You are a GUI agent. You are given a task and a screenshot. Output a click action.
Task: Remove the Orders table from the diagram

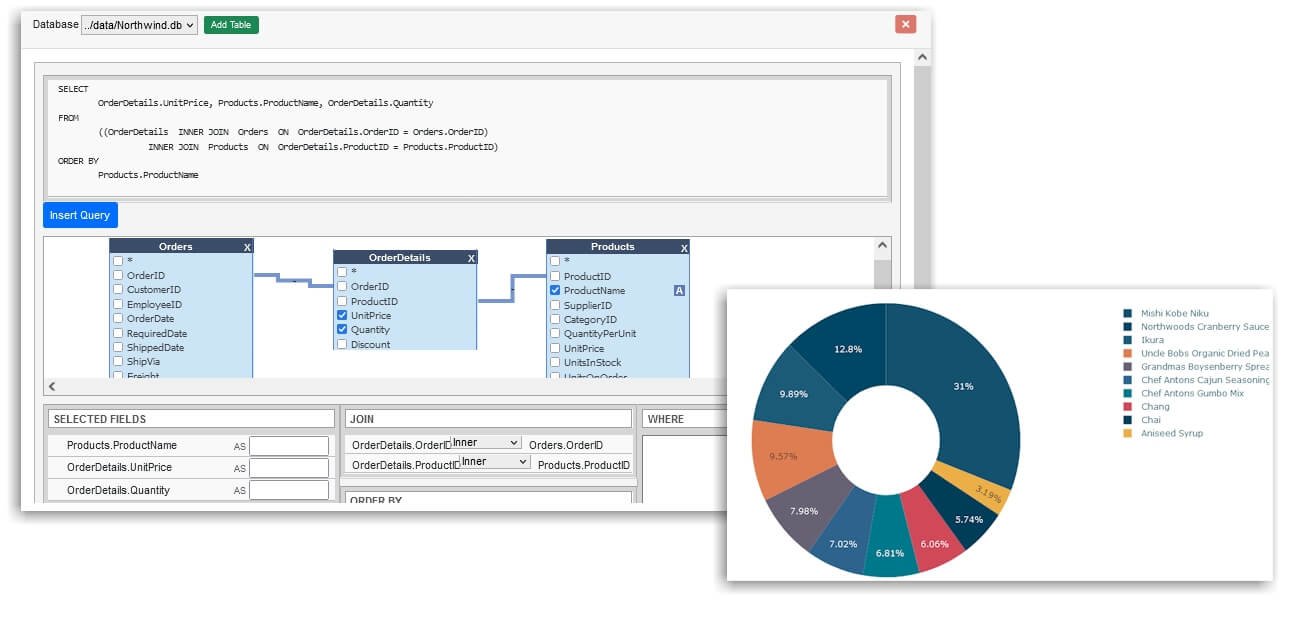pos(247,246)
